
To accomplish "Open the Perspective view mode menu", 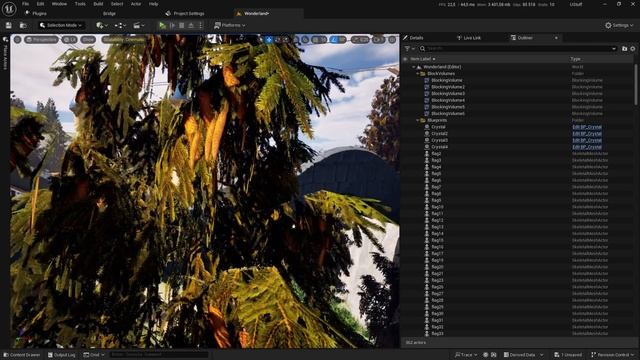I will coord(42,40).
